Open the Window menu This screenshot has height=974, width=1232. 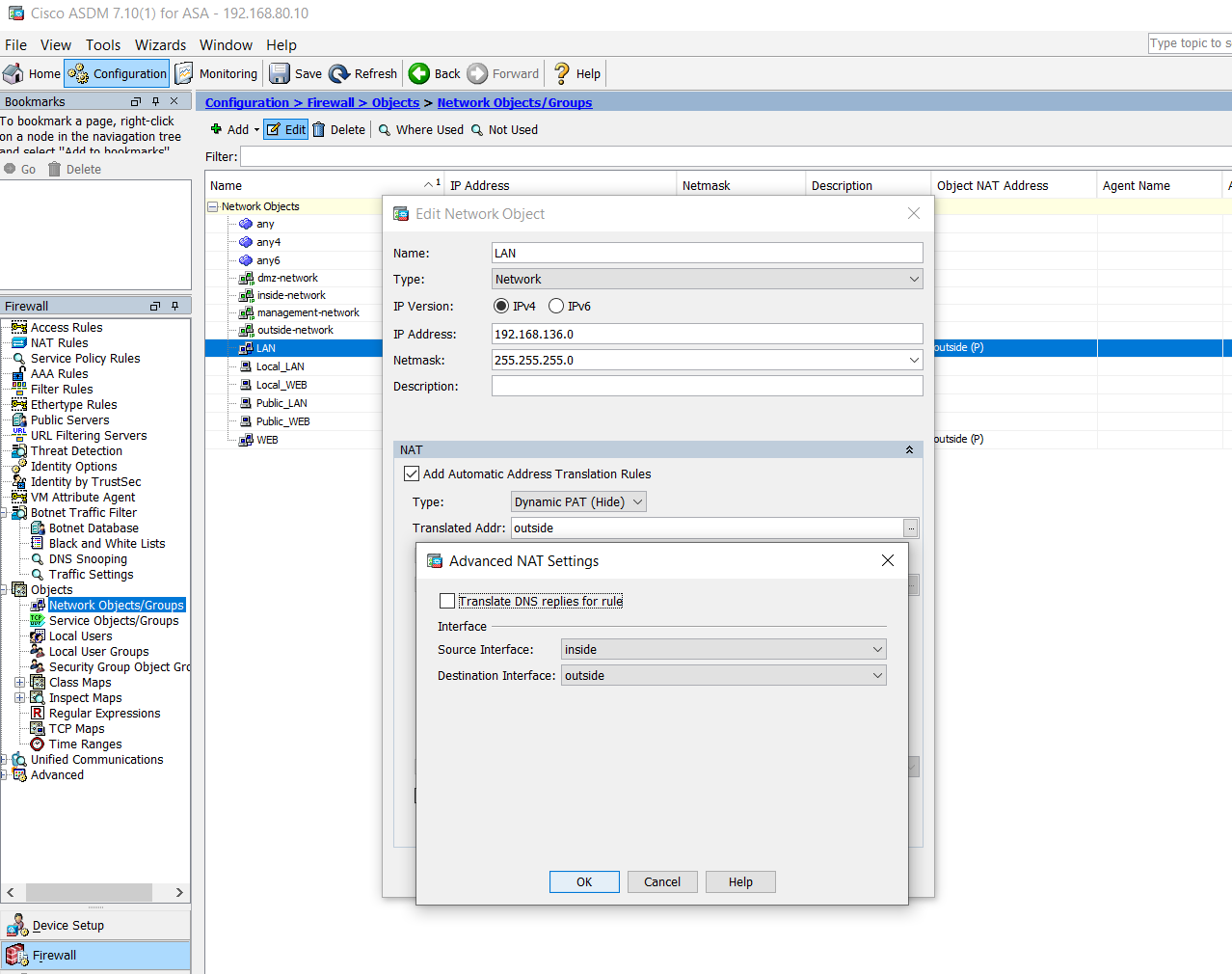(226, 45)
